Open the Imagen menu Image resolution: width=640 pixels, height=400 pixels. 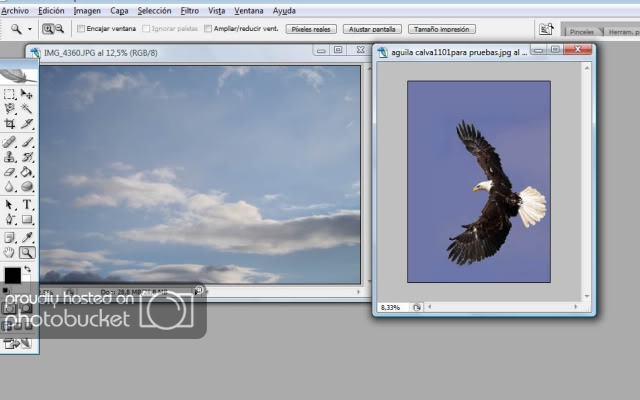87,10
